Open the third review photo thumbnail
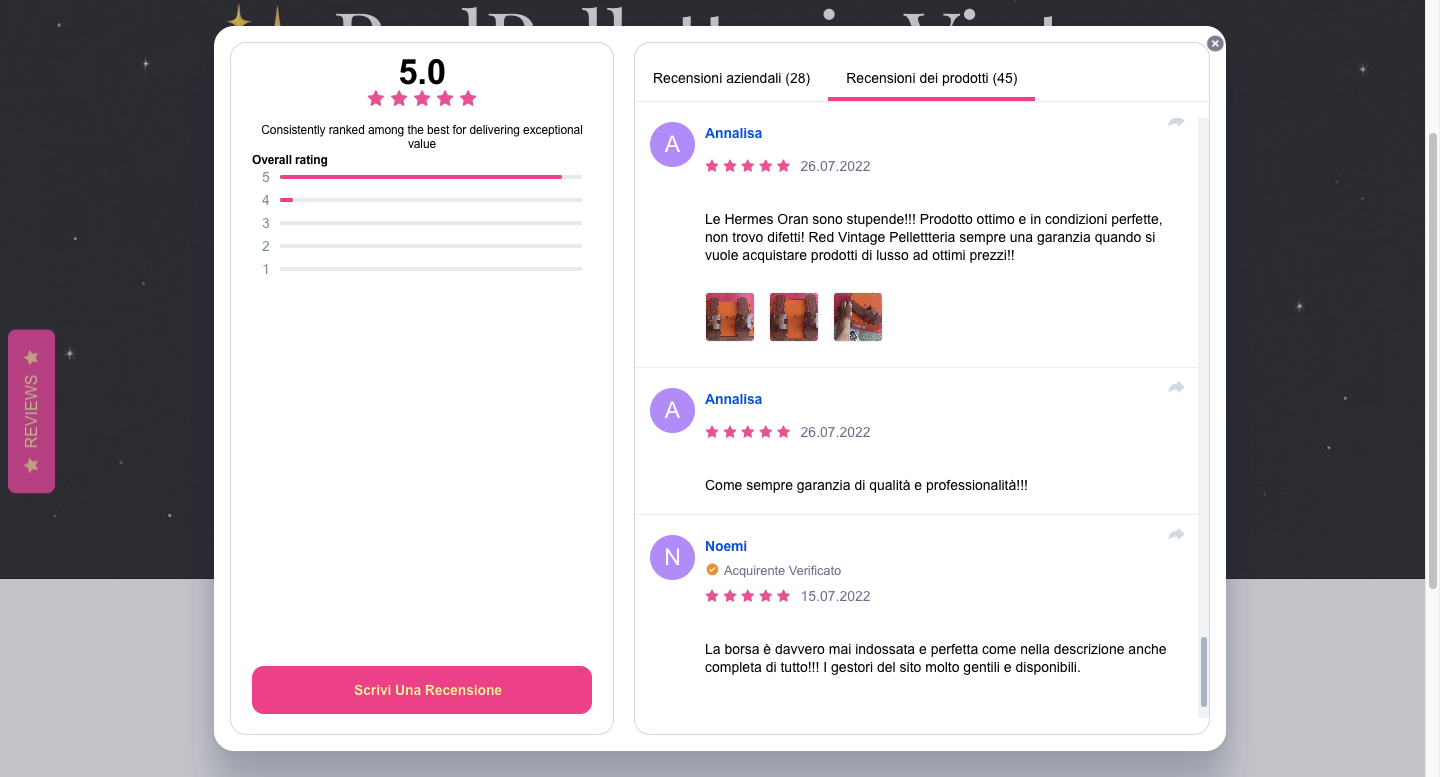 pos(858,317)
